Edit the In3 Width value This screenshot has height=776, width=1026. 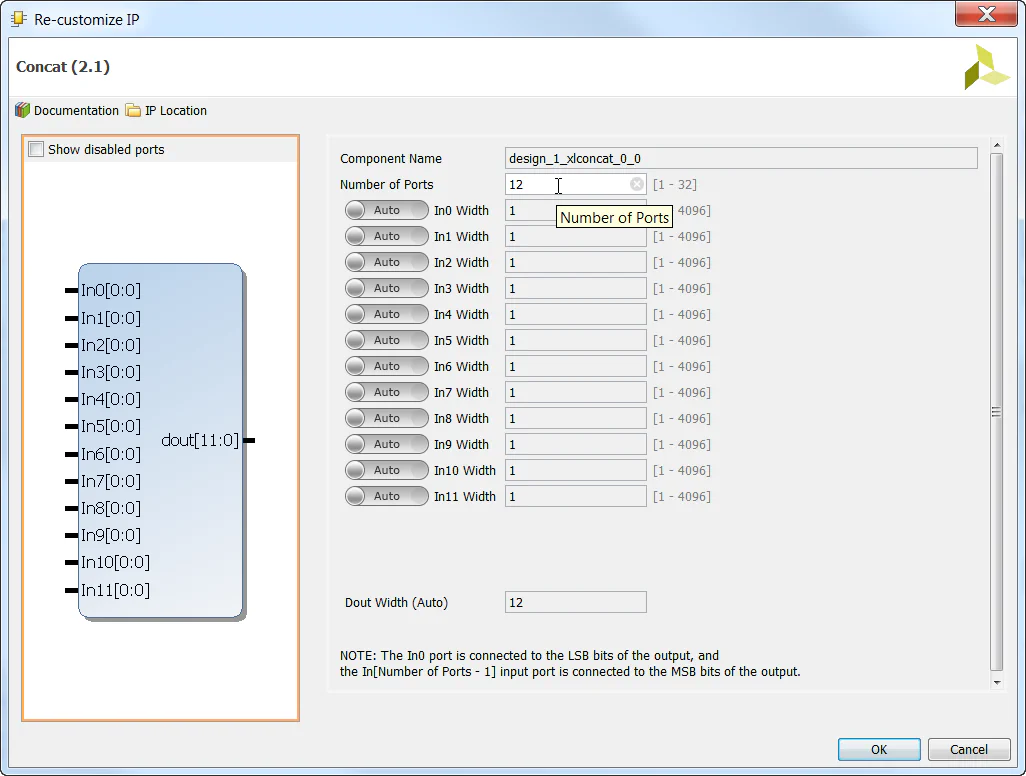click(x=575, y=288)
